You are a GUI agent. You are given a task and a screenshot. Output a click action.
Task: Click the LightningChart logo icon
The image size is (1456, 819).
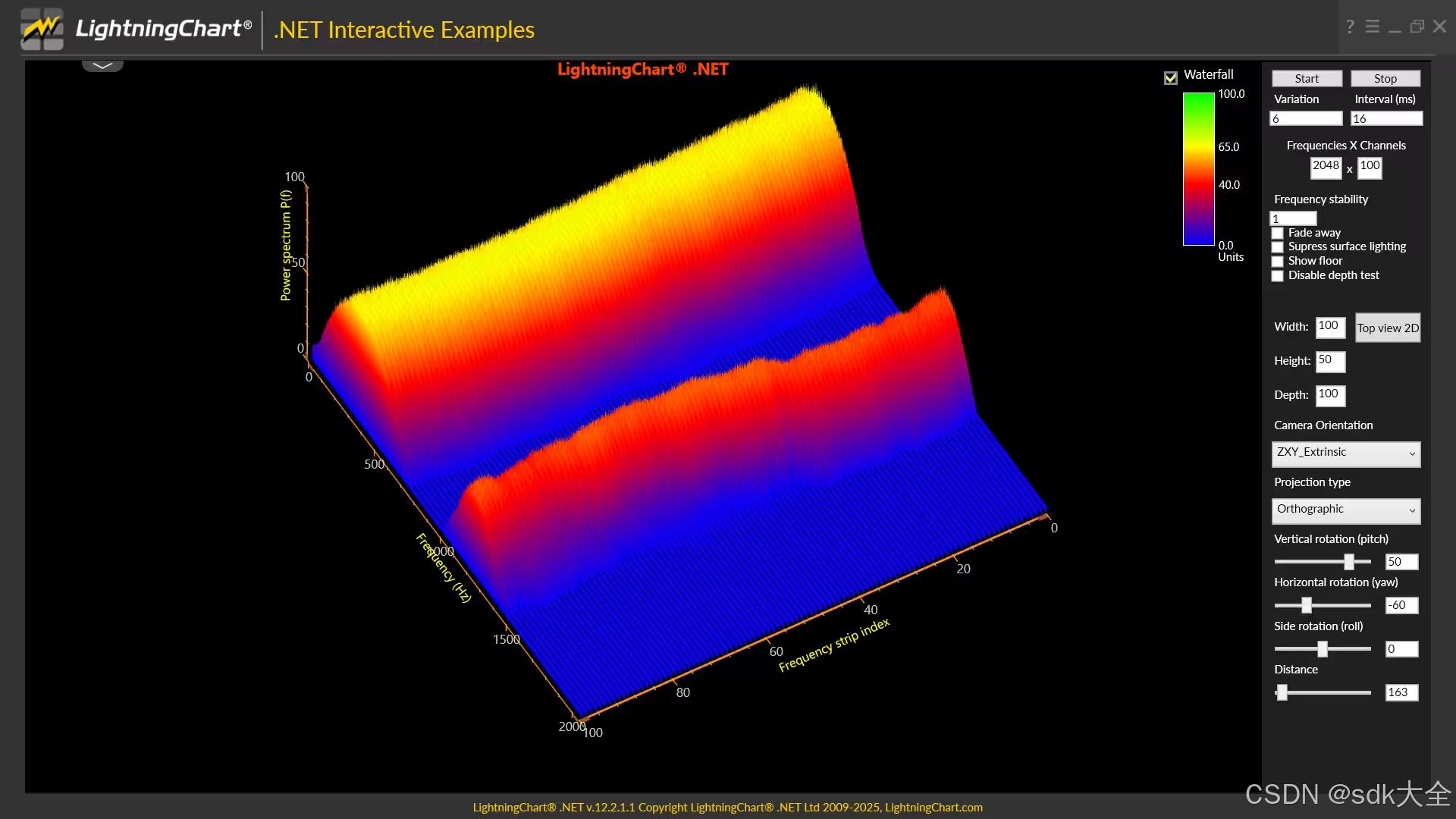tap(42, 29)
